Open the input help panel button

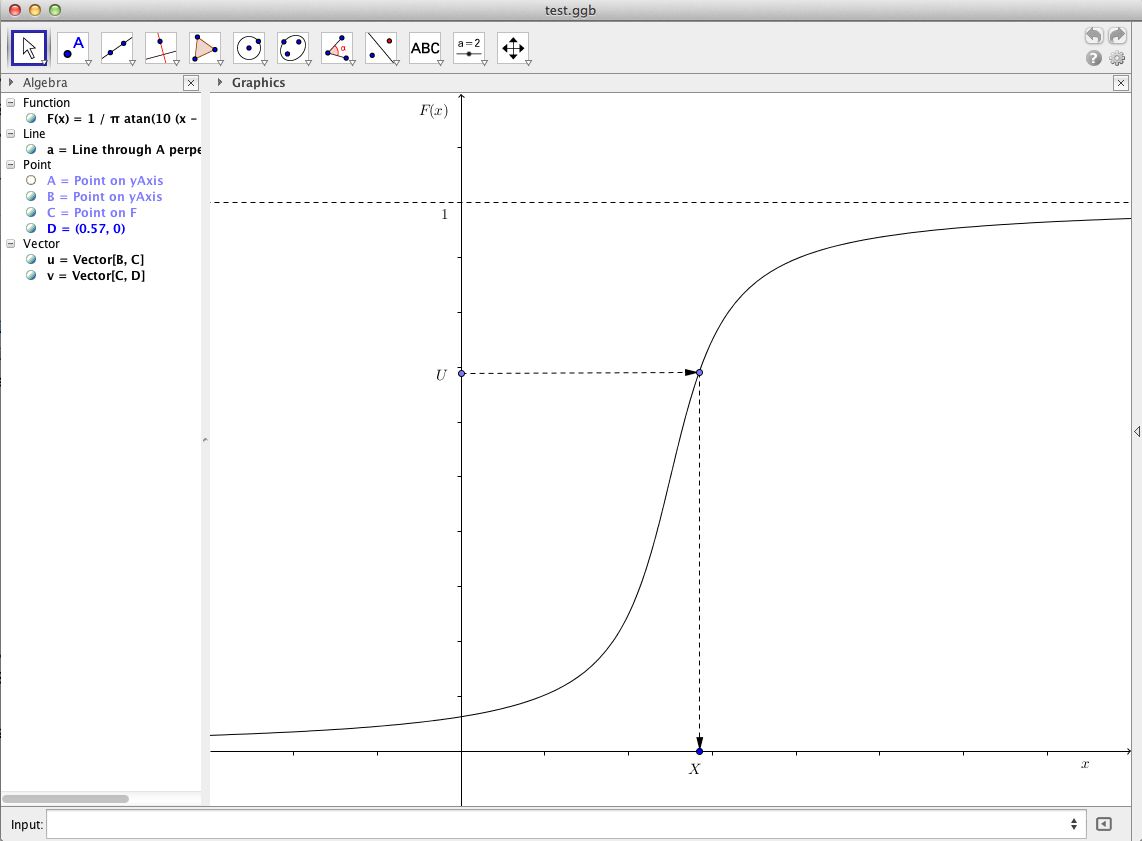1104,824
